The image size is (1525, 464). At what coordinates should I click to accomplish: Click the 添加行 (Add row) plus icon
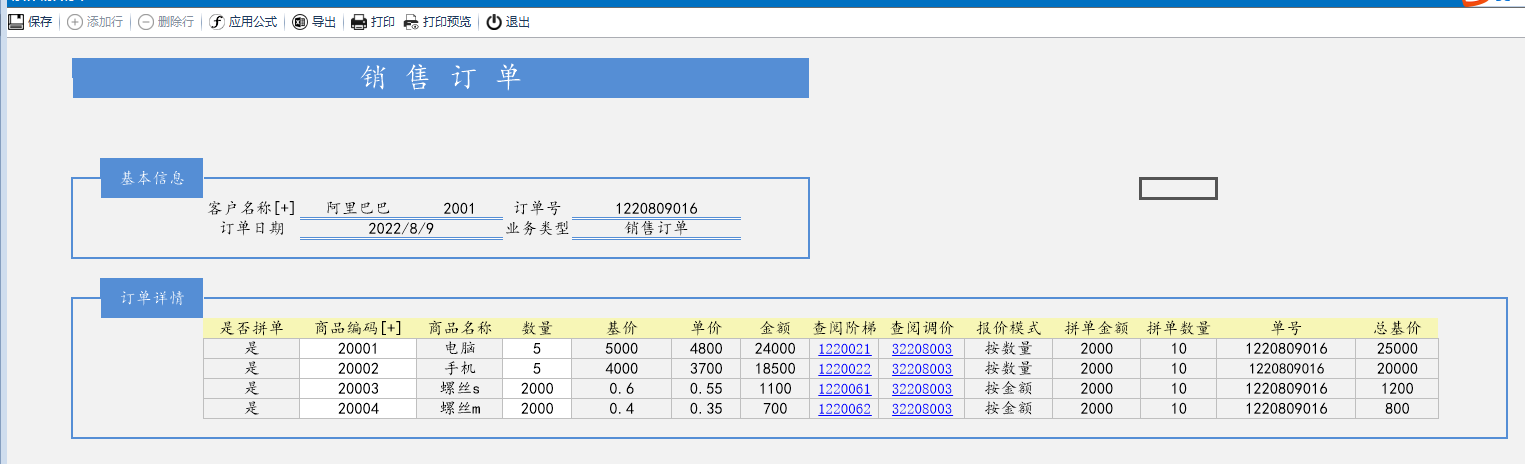(x=75, y=22)
